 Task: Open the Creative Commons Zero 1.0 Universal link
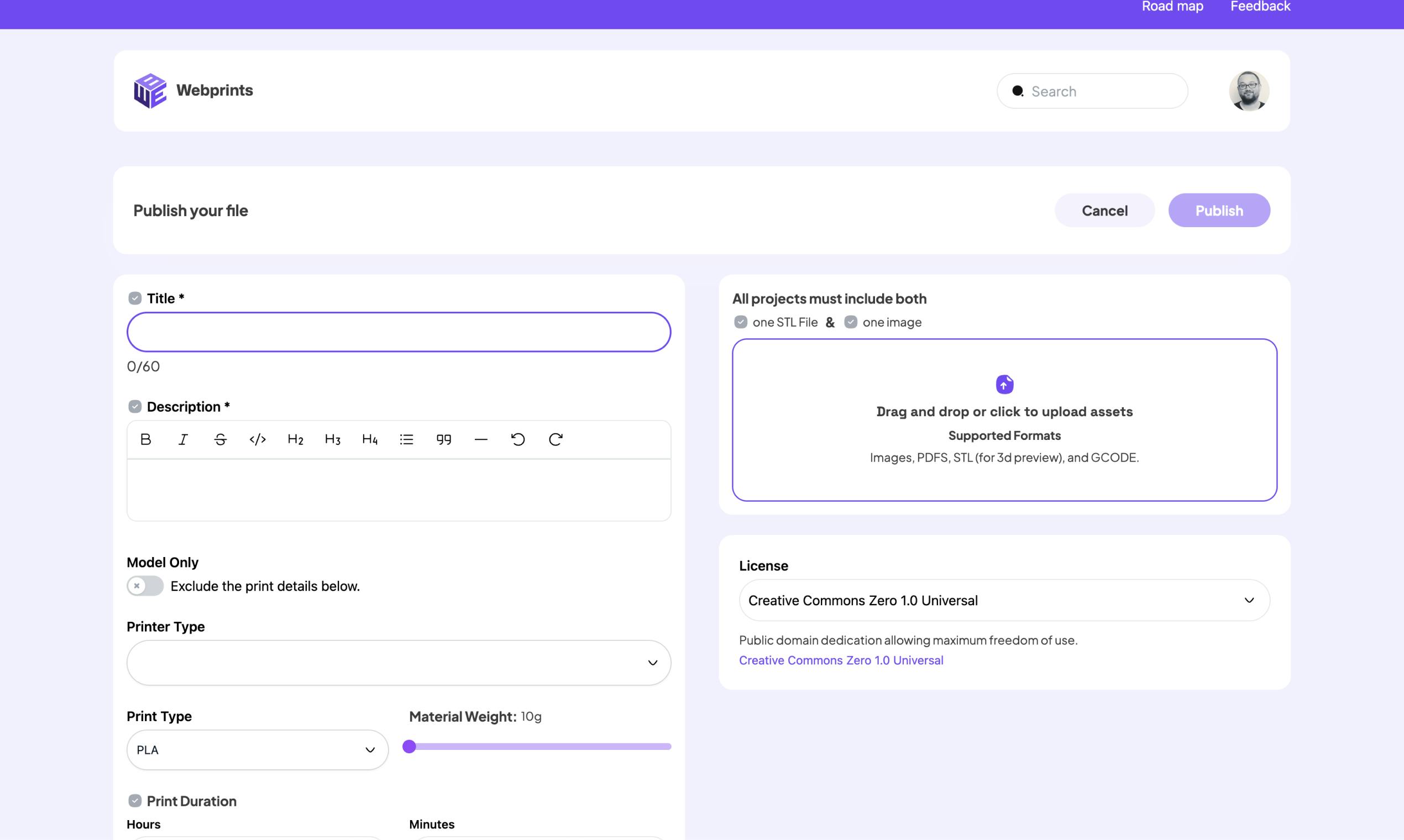click(x=841, y=660)
